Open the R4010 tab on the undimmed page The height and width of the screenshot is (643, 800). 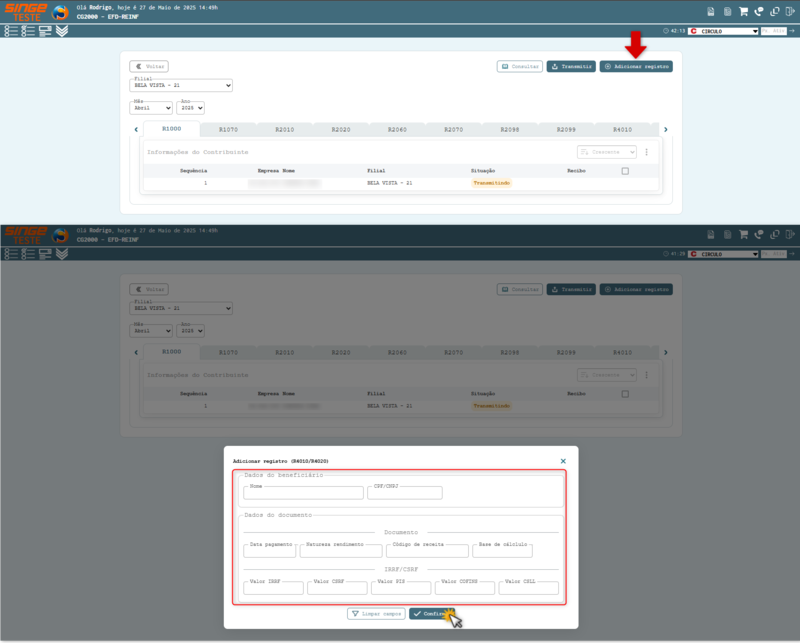[622, 129]
